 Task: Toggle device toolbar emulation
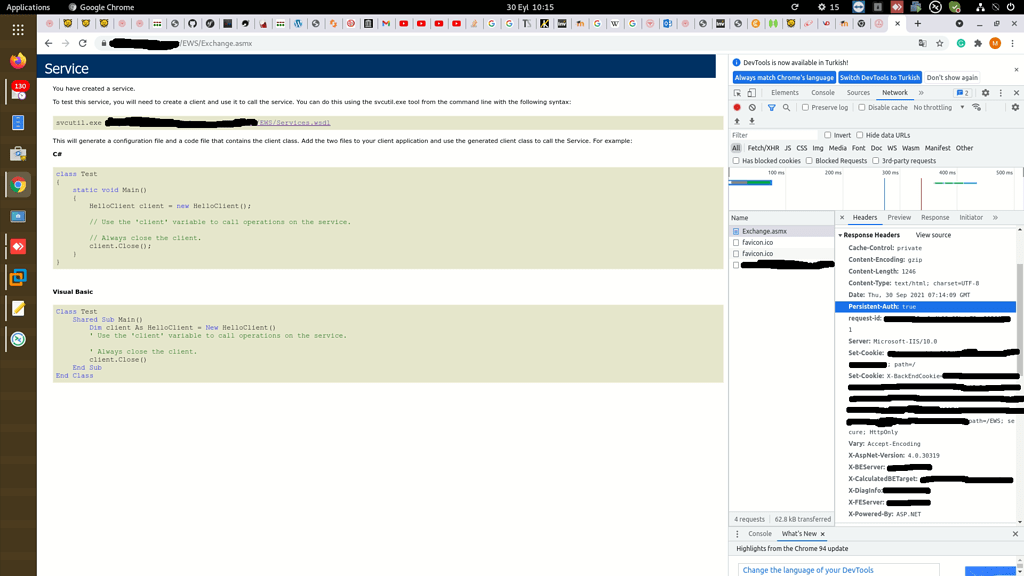point(752,93)
